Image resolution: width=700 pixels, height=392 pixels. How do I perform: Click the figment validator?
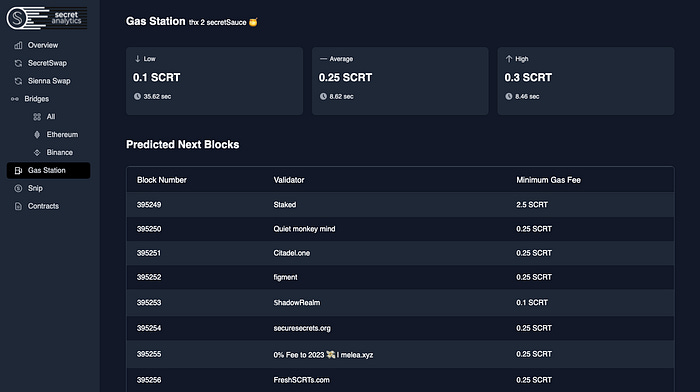tap(285, 277)
